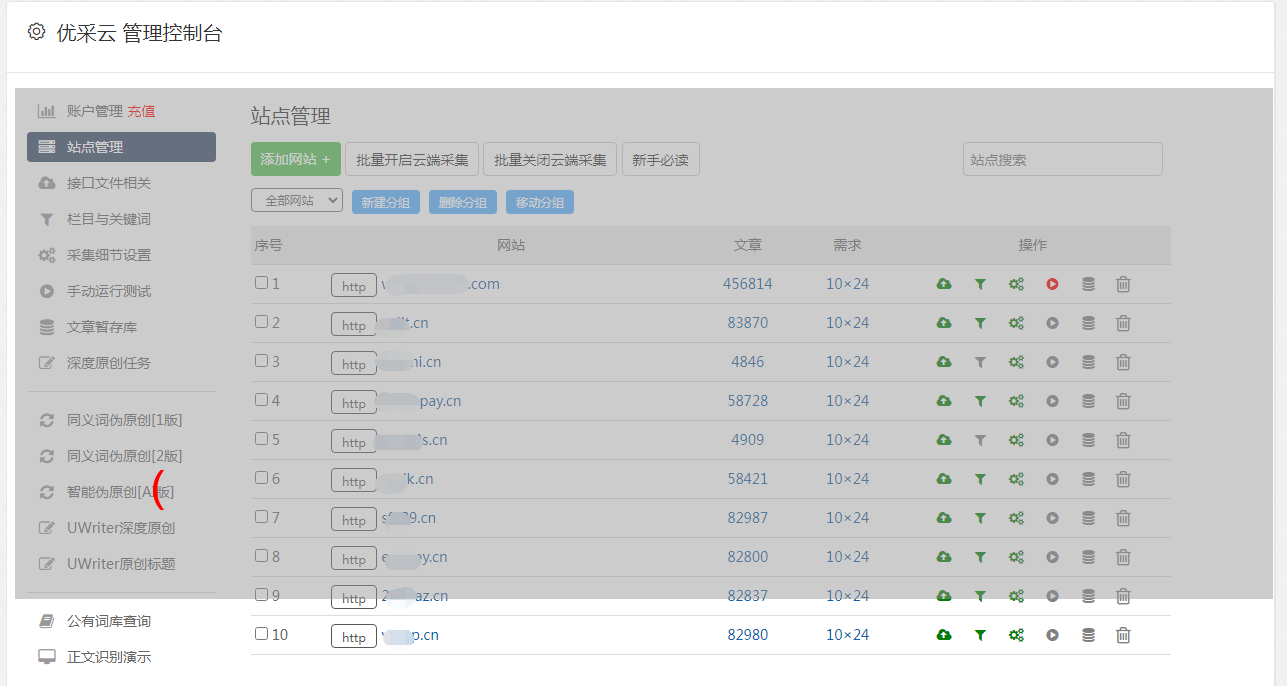The image size is (1287, 686).
Task: Click article count 456814
Action: point(748,284)
